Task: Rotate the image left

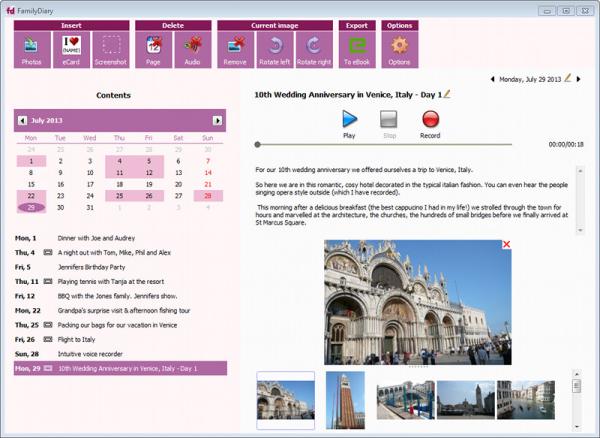Action: coord(275,49)
